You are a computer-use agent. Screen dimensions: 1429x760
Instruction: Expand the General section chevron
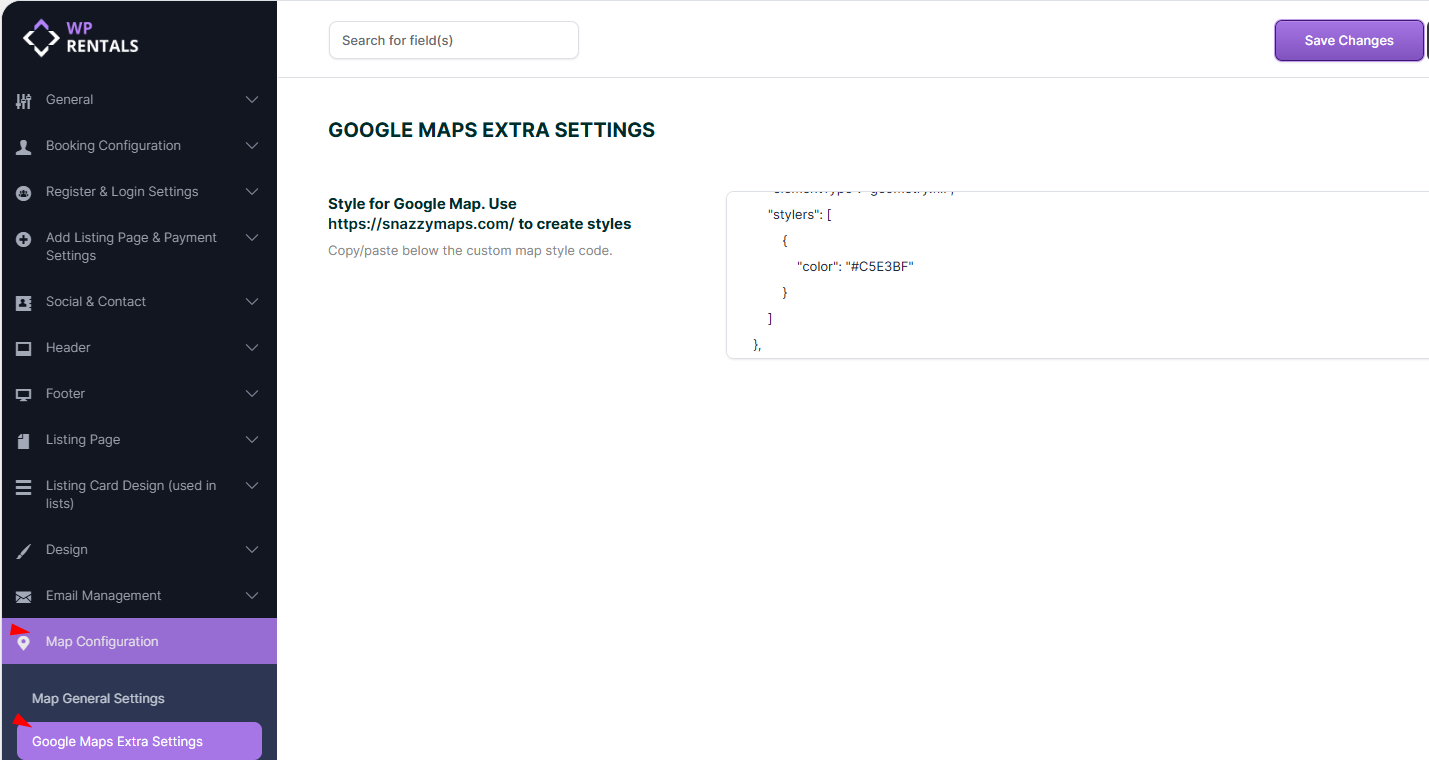(x=252, y=100)
